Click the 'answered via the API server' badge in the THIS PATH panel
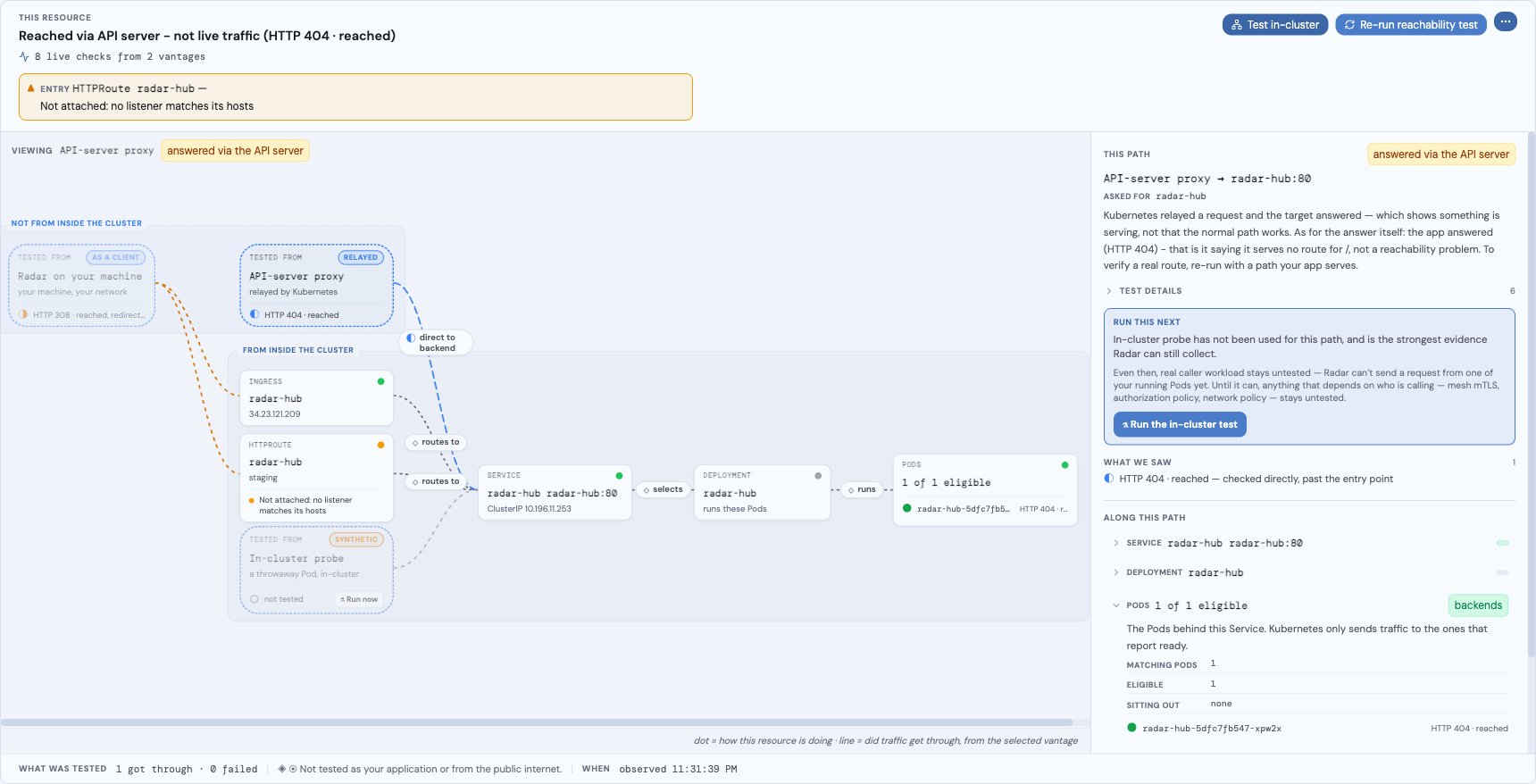 point(1441,154)
